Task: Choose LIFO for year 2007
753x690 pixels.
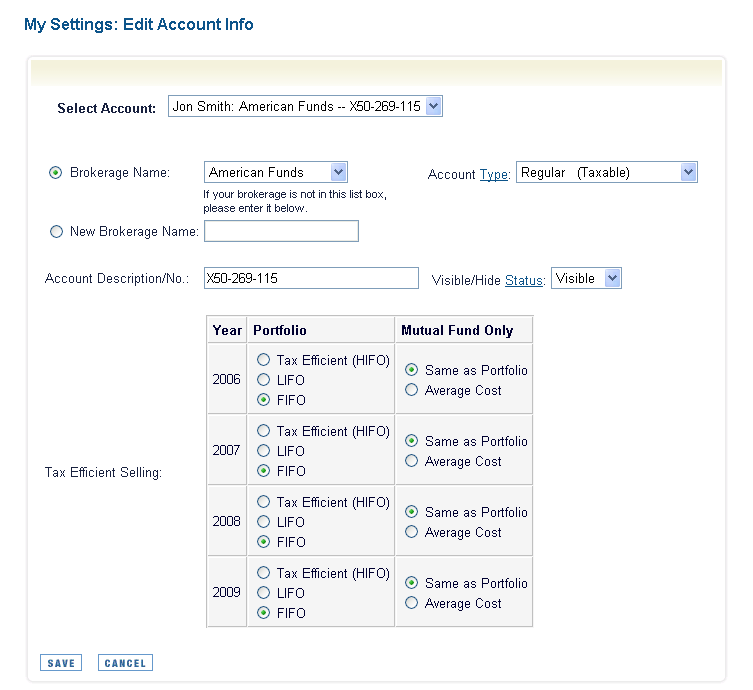Action: pos(263,450)
